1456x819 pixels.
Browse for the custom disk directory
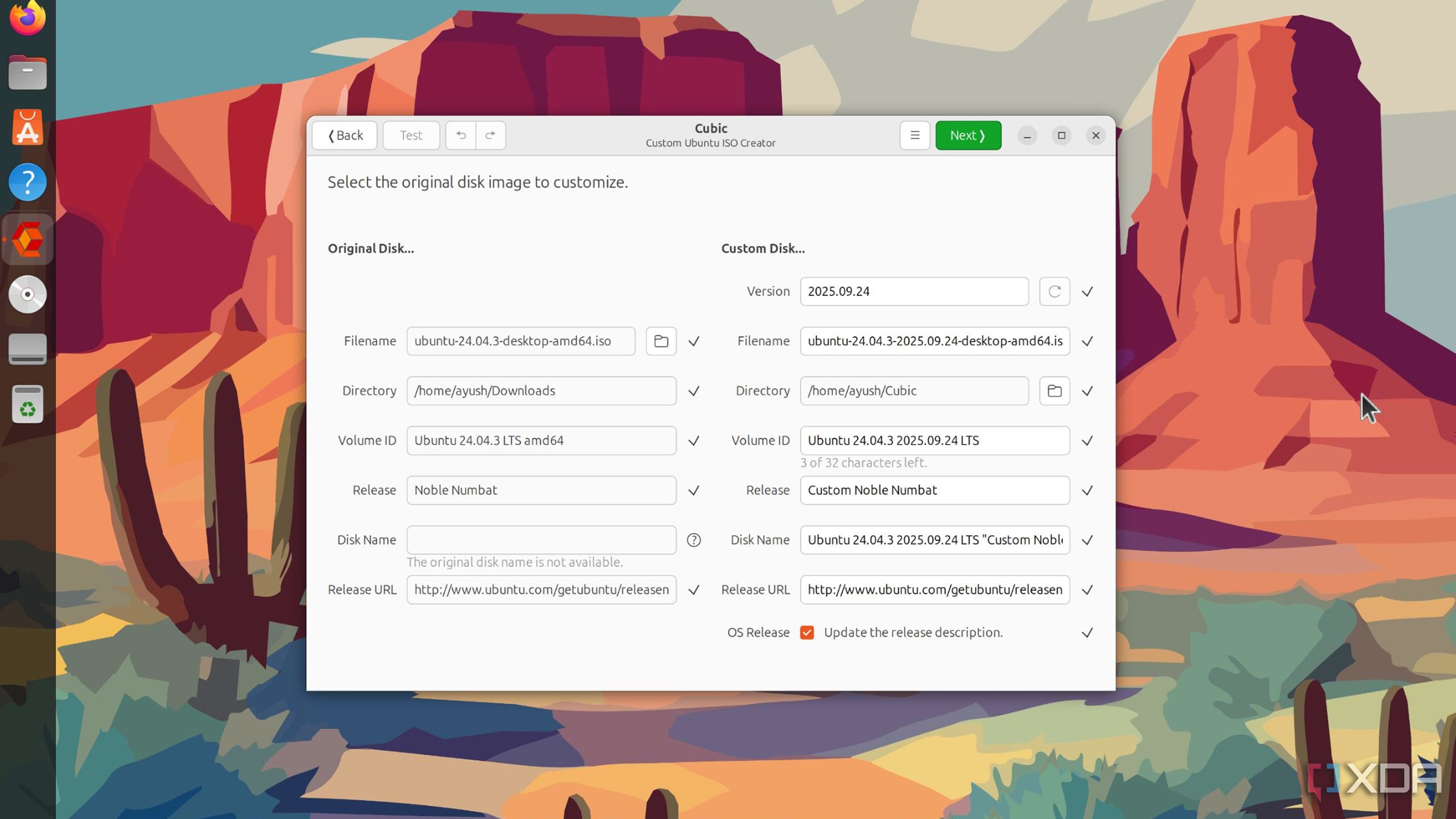point(1054,391)
